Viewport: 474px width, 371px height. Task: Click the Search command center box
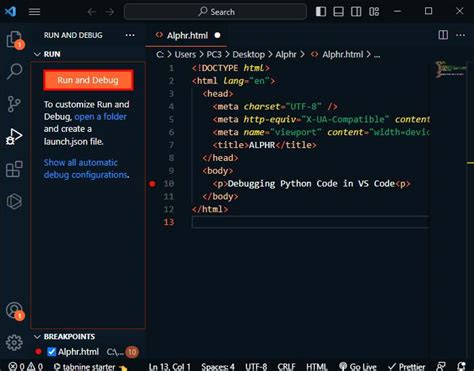pos(215,12)
